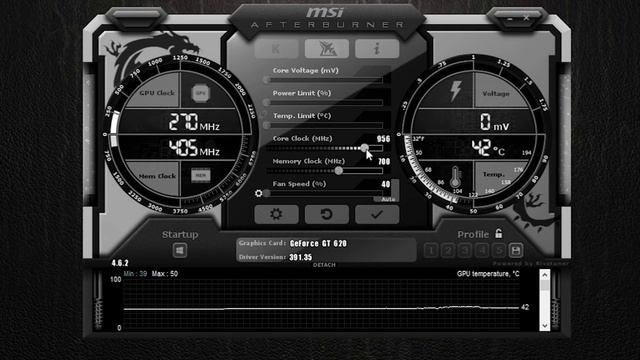The image size is (640, 360).
Task: Click the Core Clock slider handle
Action: (364, 148)
